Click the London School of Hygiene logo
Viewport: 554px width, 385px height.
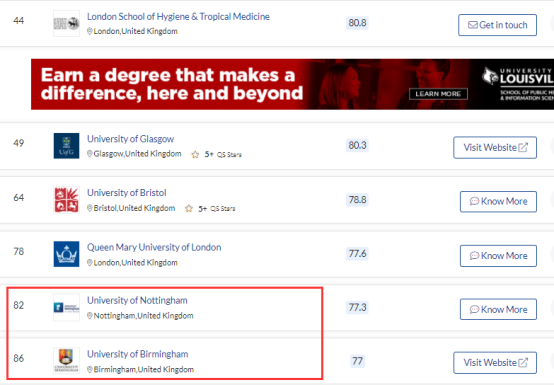[66, 23]
